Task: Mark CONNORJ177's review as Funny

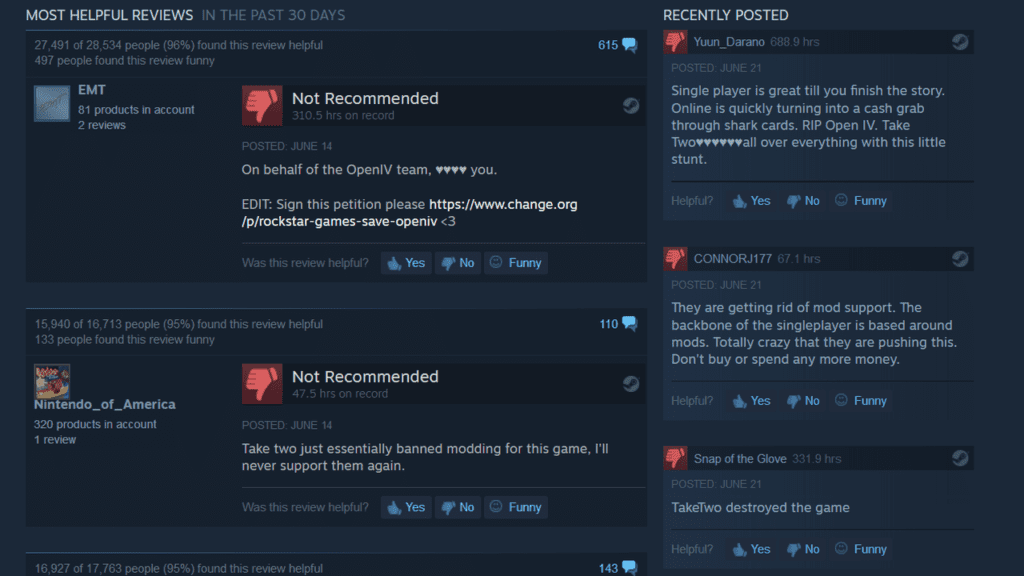Action: click(x=861, y=400)
